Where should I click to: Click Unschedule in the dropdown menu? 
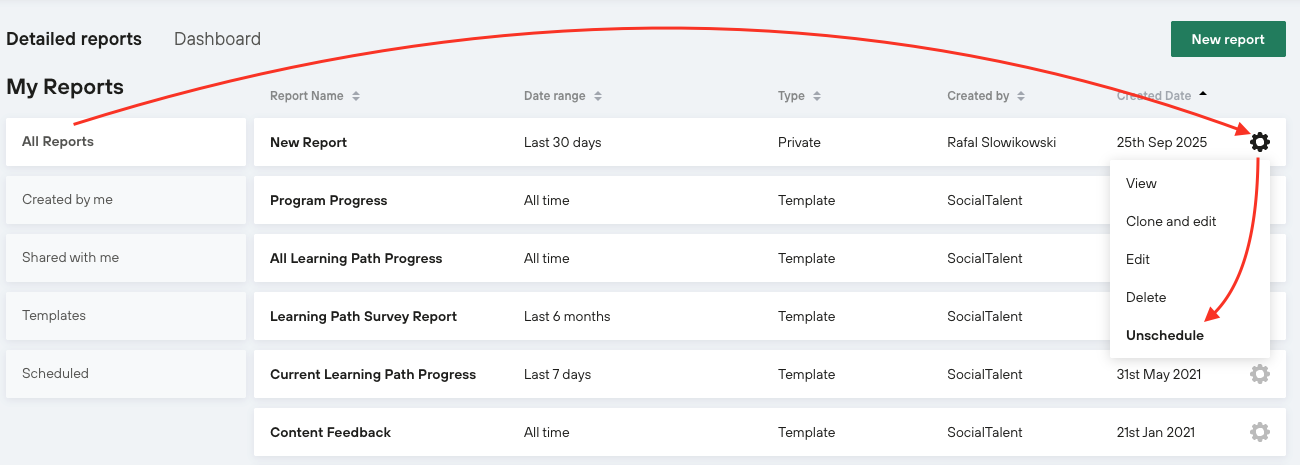(x=1165, y=335)
